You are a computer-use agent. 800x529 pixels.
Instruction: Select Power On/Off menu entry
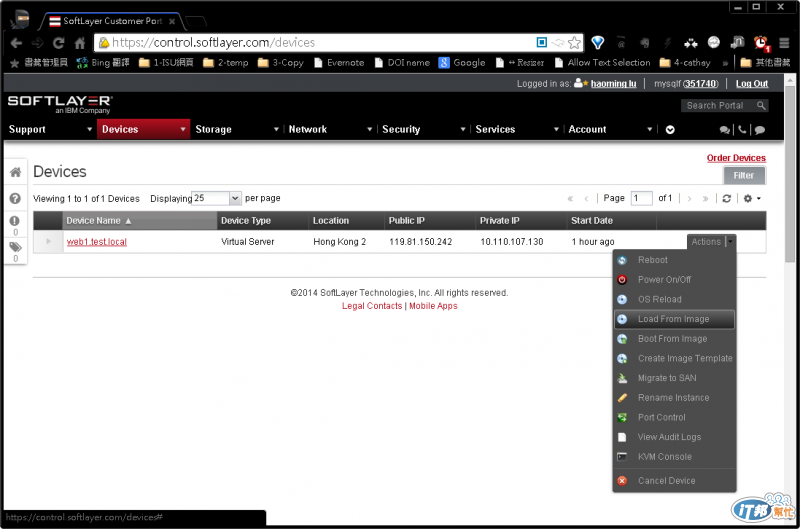674,280
